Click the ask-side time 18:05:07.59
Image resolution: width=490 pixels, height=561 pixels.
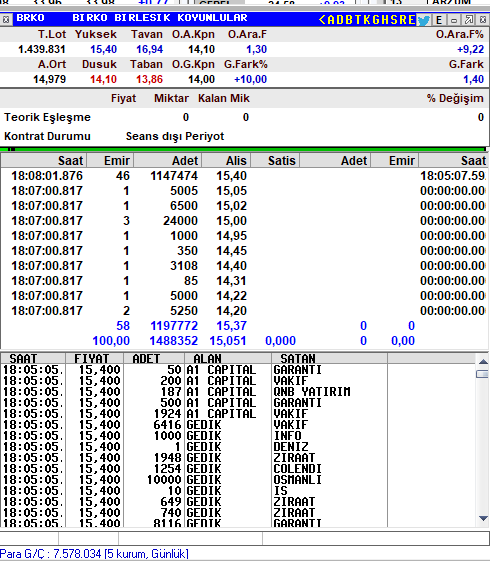pyautogui.click(x=452, y=176)
